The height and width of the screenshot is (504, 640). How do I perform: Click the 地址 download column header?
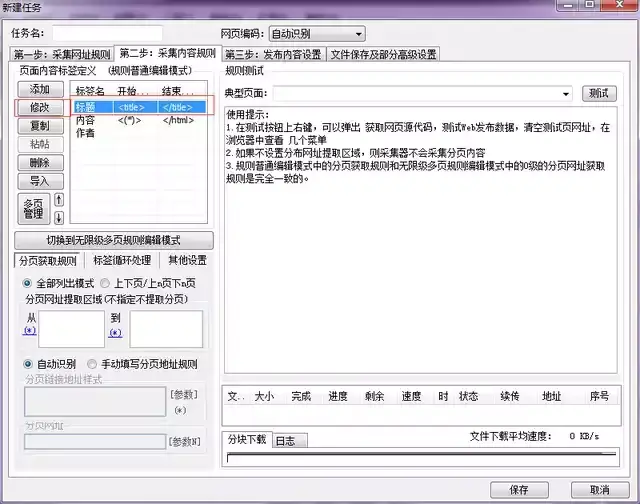click(x=551, y=396)
